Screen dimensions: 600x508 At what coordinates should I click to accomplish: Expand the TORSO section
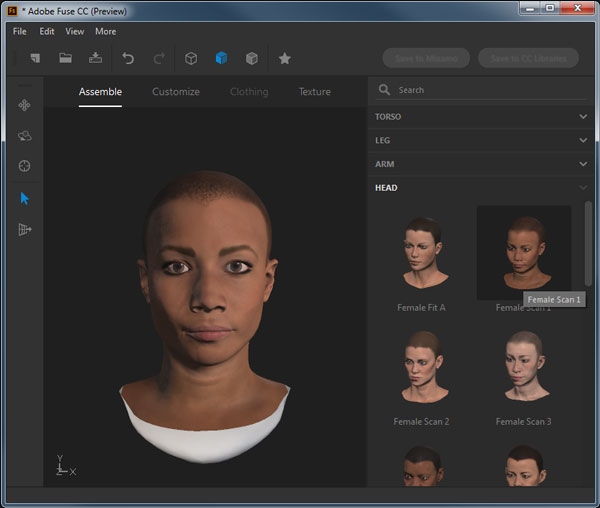[583, 117]
